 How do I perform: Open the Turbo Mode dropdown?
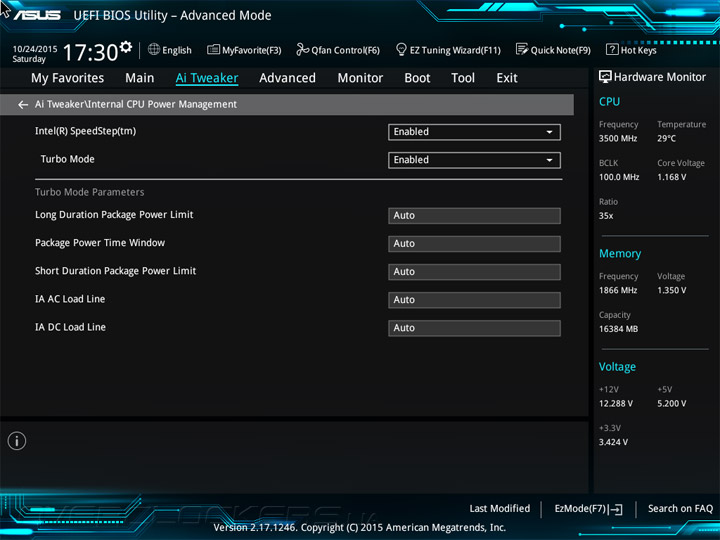click(474, 160)
